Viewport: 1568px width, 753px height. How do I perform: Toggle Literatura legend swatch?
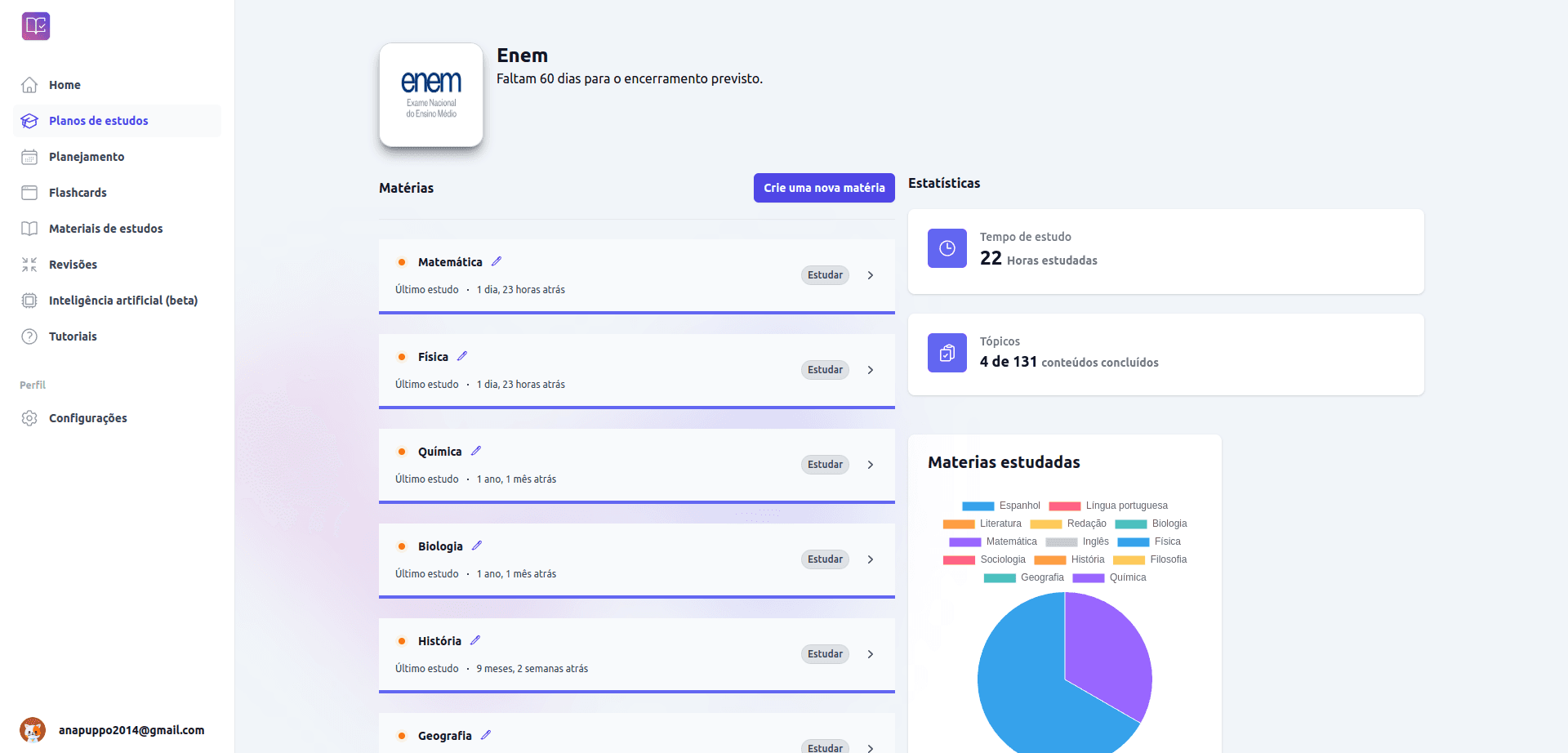[x=959, y=524]
